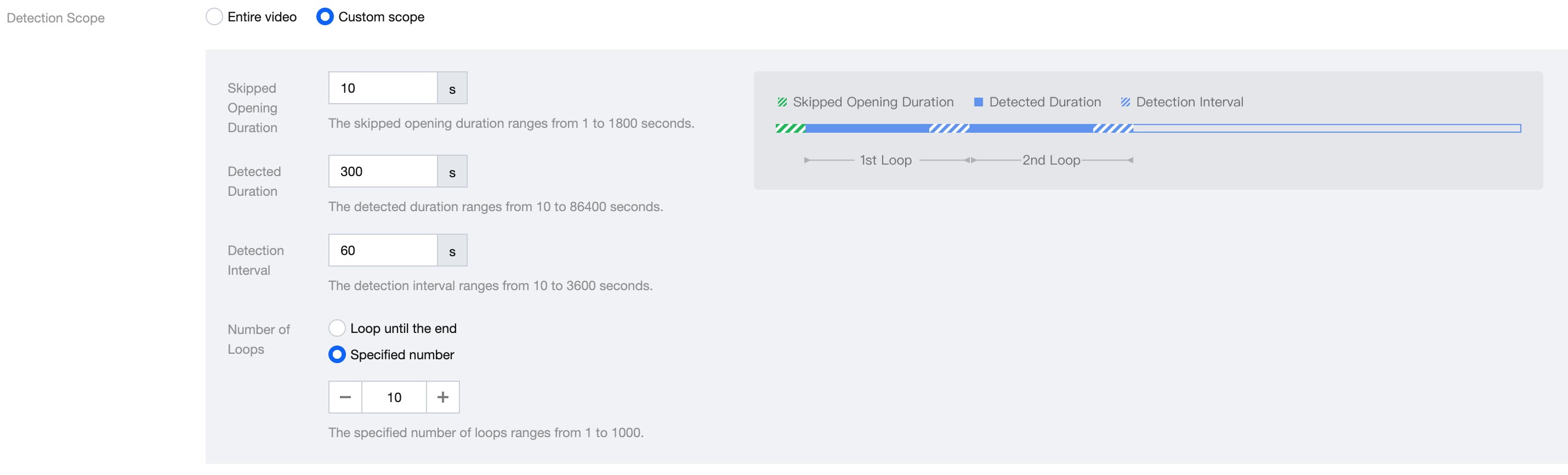The width and height of the screenshot is (1568, 475).
Task: Click the green striped segment on timeline bar
Action: point(791,128)
